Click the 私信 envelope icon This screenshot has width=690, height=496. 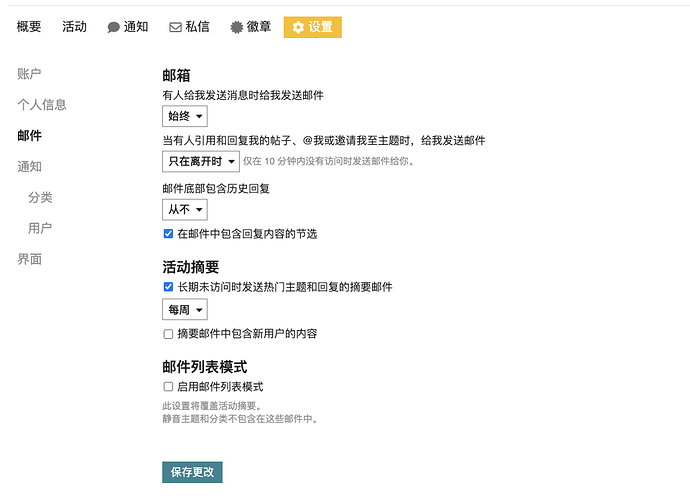[175, 27]
